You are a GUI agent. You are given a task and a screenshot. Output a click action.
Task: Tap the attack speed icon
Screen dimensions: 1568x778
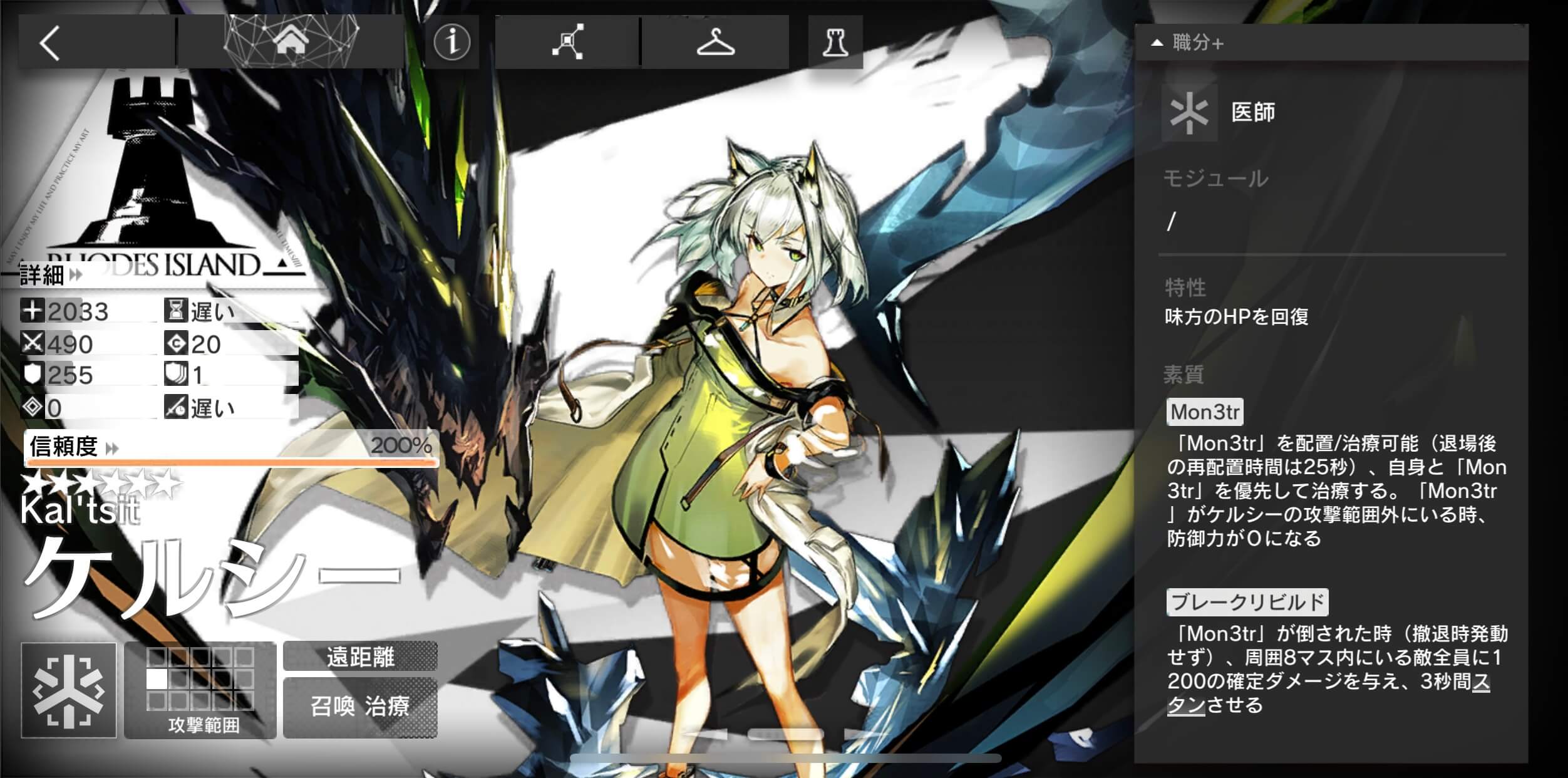[x=176, y=407]
